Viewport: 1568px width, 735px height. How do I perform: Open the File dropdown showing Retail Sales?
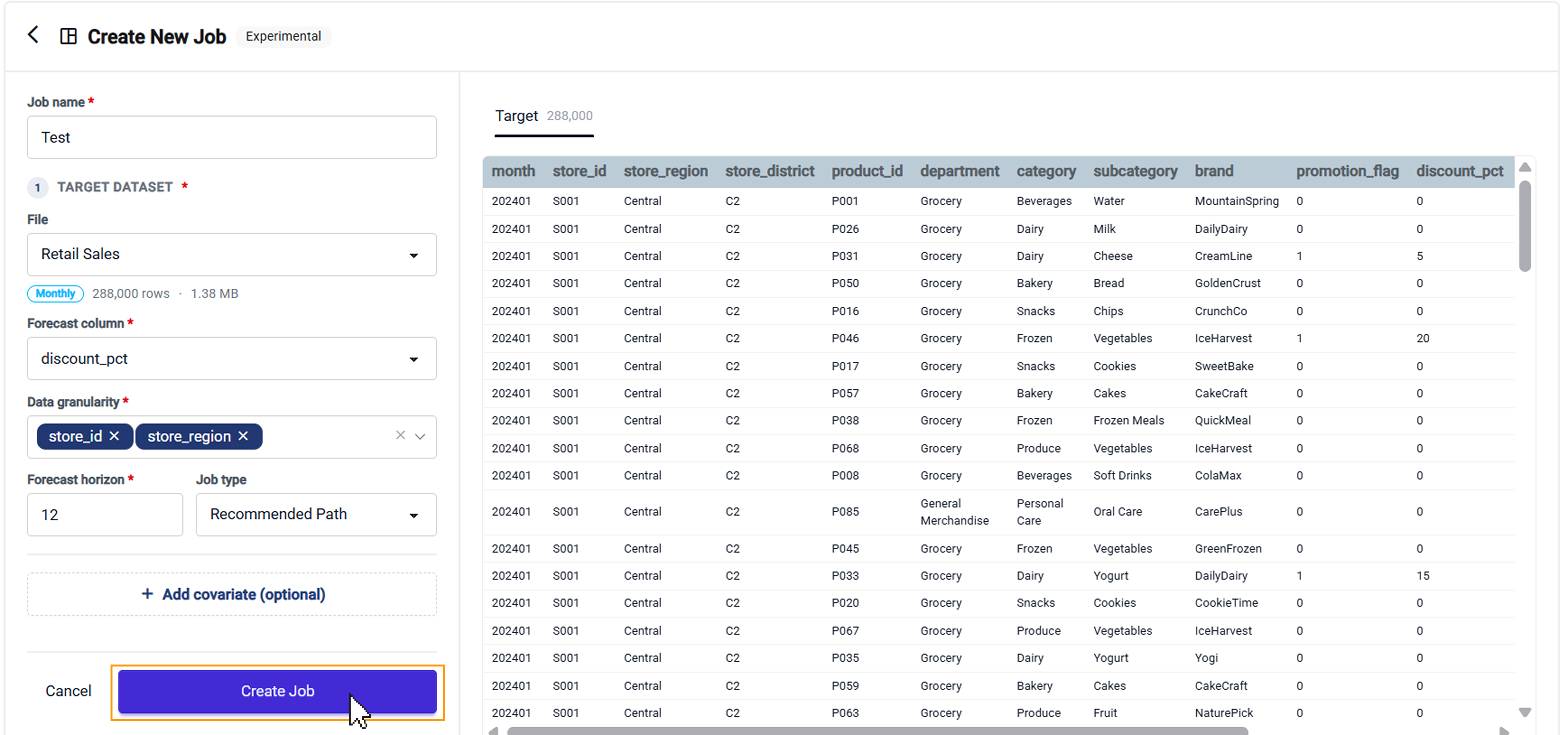point(231,254)
